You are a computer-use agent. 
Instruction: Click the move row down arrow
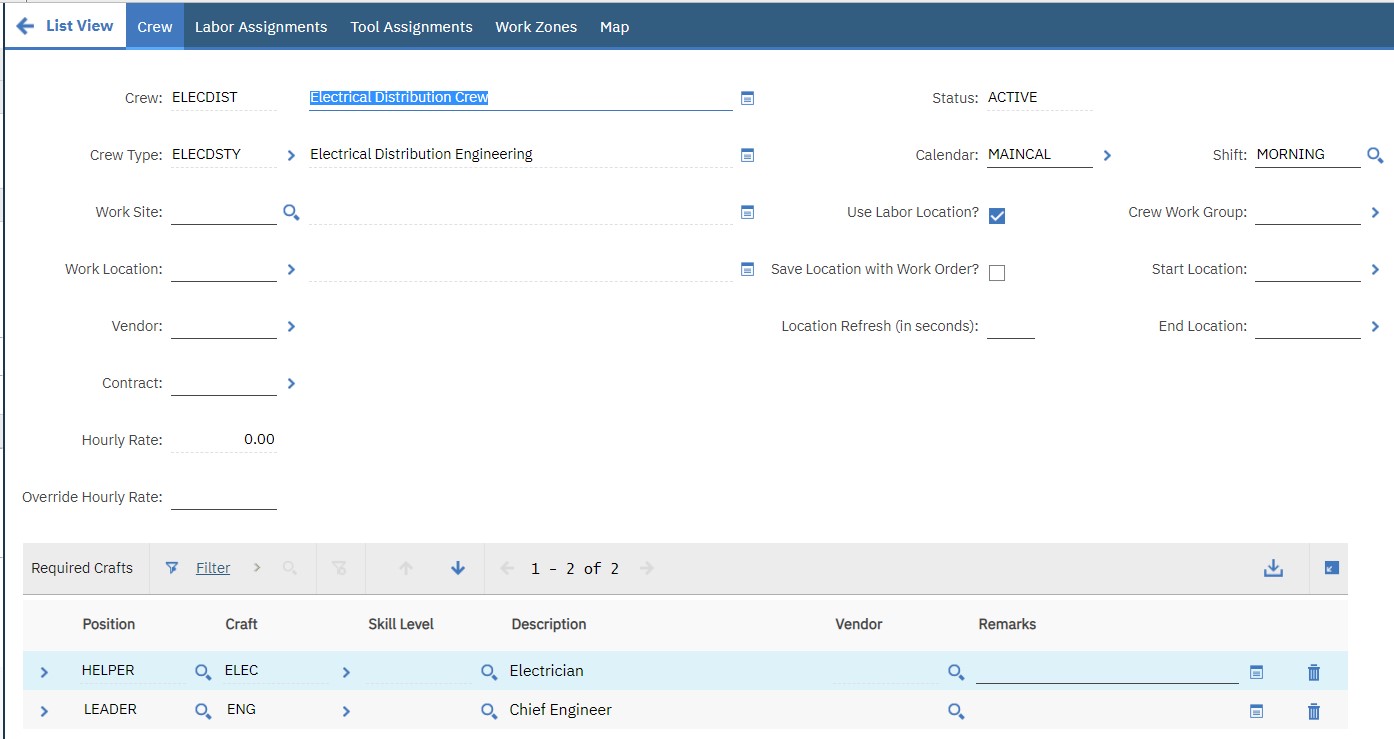[x=457, y=567]
